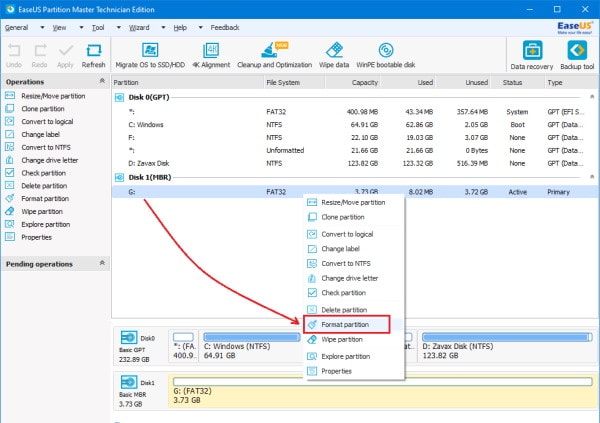Refresh the disk list
The width and height of the screenshot is (600, 423).
(x=93, y=56)
